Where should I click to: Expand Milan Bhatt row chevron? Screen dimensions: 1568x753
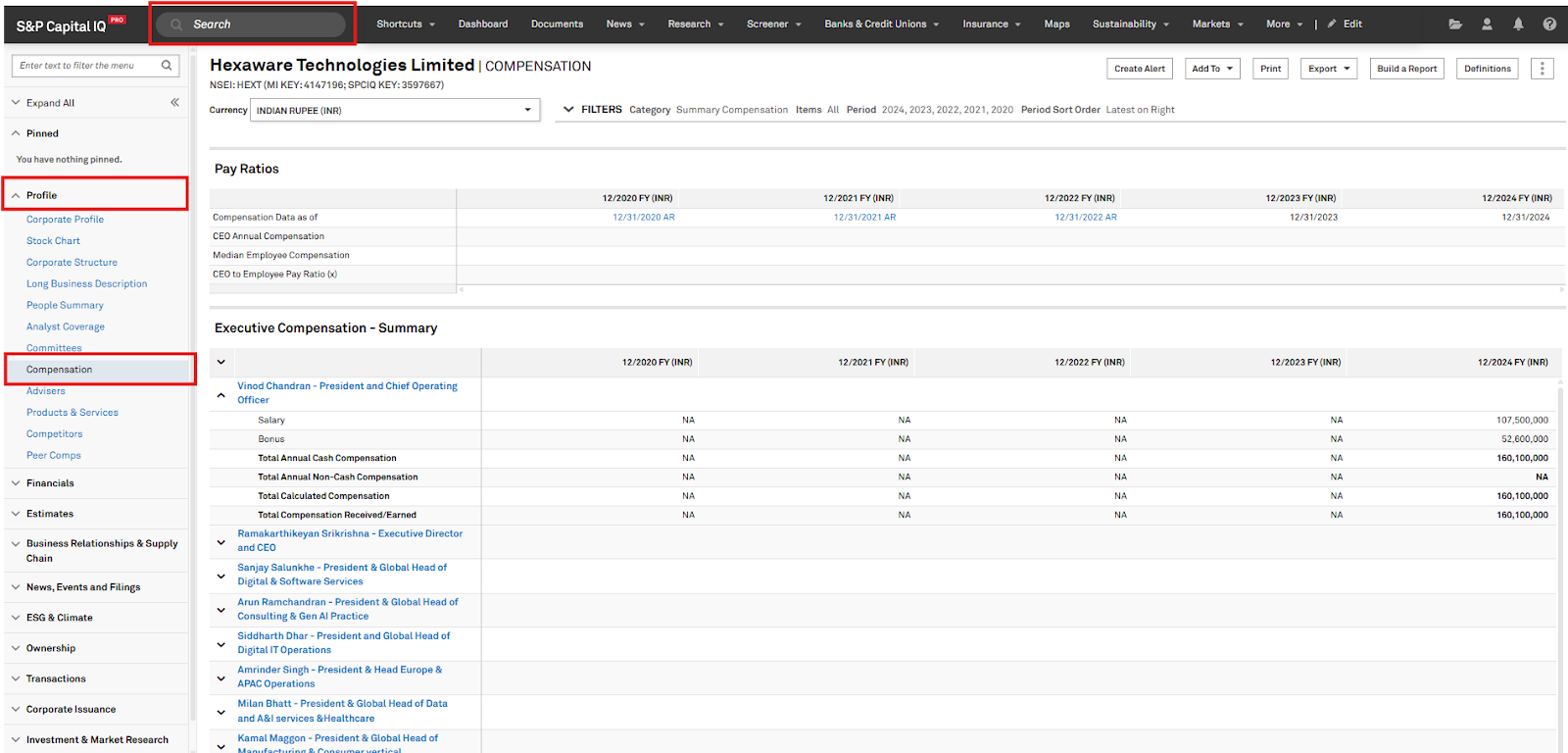[x=220, y=712]
